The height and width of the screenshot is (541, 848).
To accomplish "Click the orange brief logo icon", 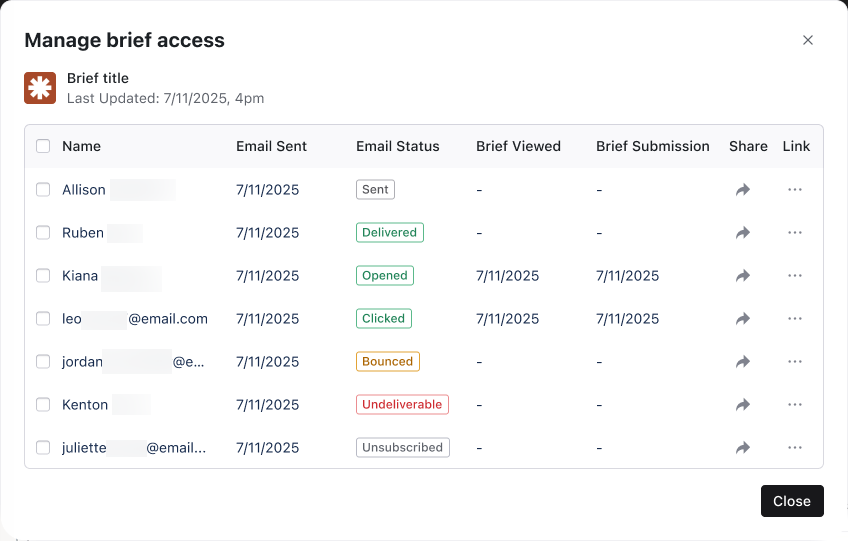I will pyautogui.click(x=40, y=88).
